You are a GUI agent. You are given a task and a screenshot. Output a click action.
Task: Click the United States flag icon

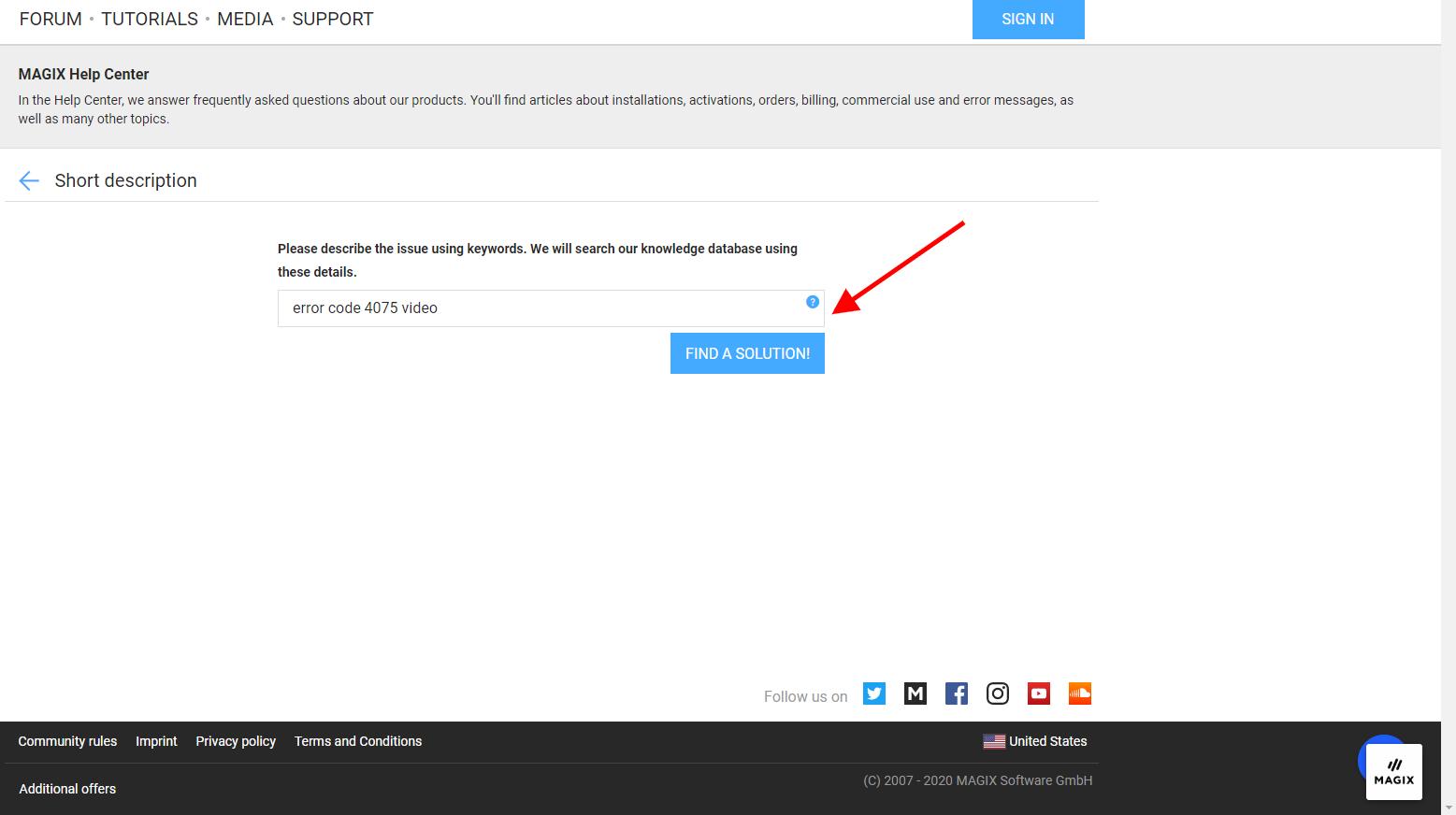(x=994, y=742)
